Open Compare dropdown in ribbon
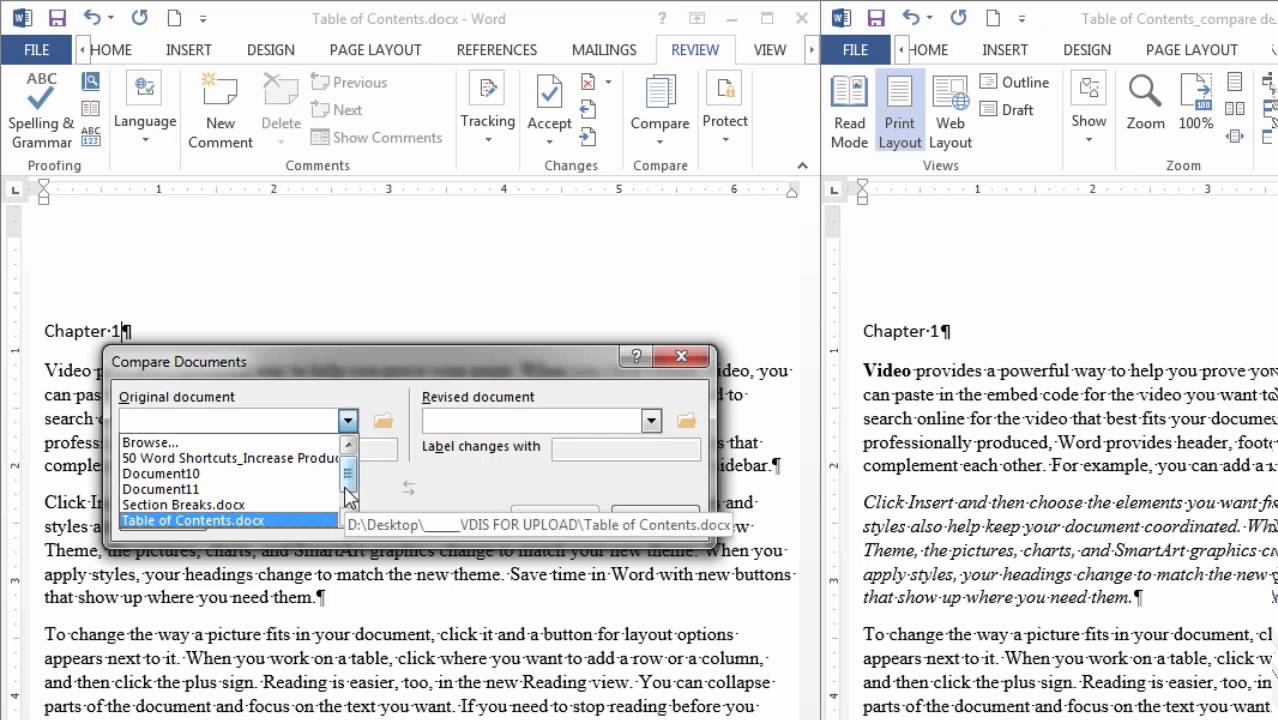 pyautogui.click(x=660, y=111)
